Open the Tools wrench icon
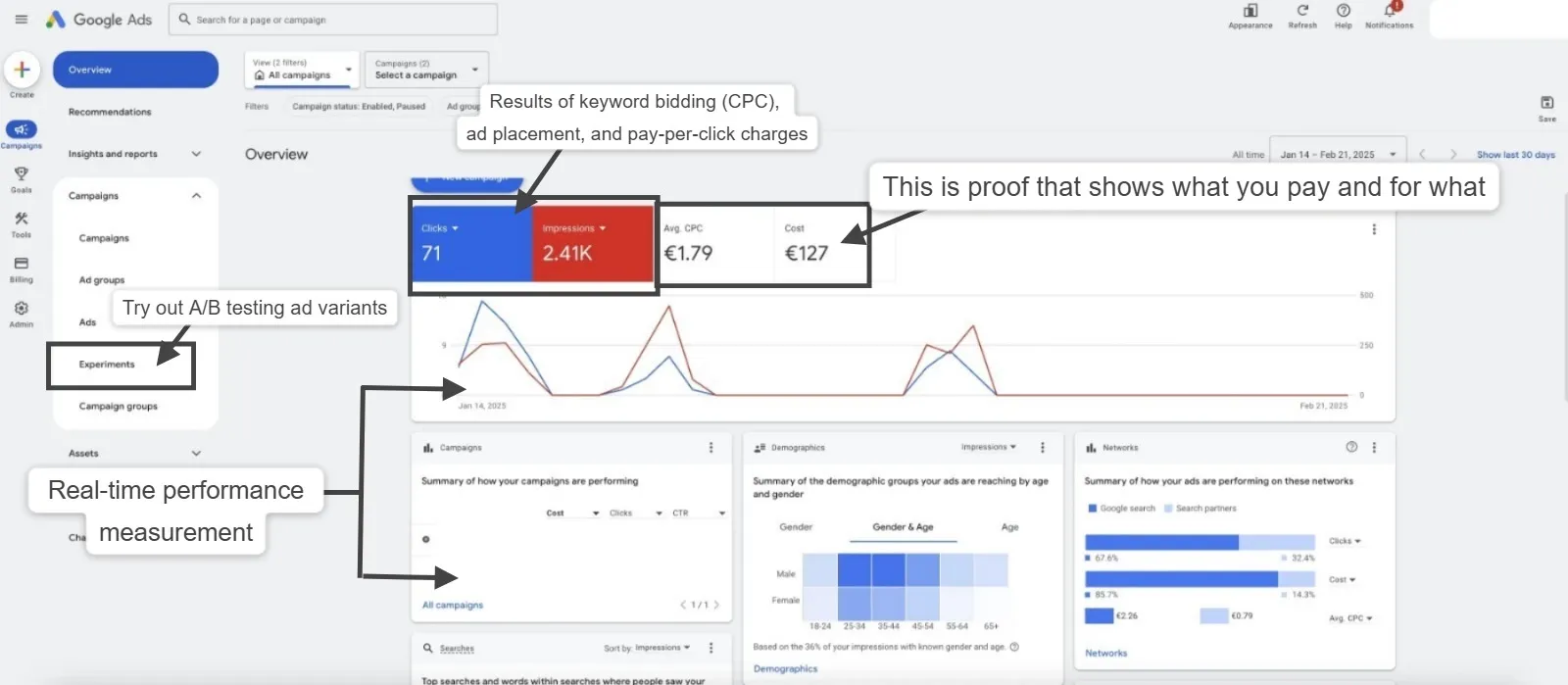 (x=22, y=220)
